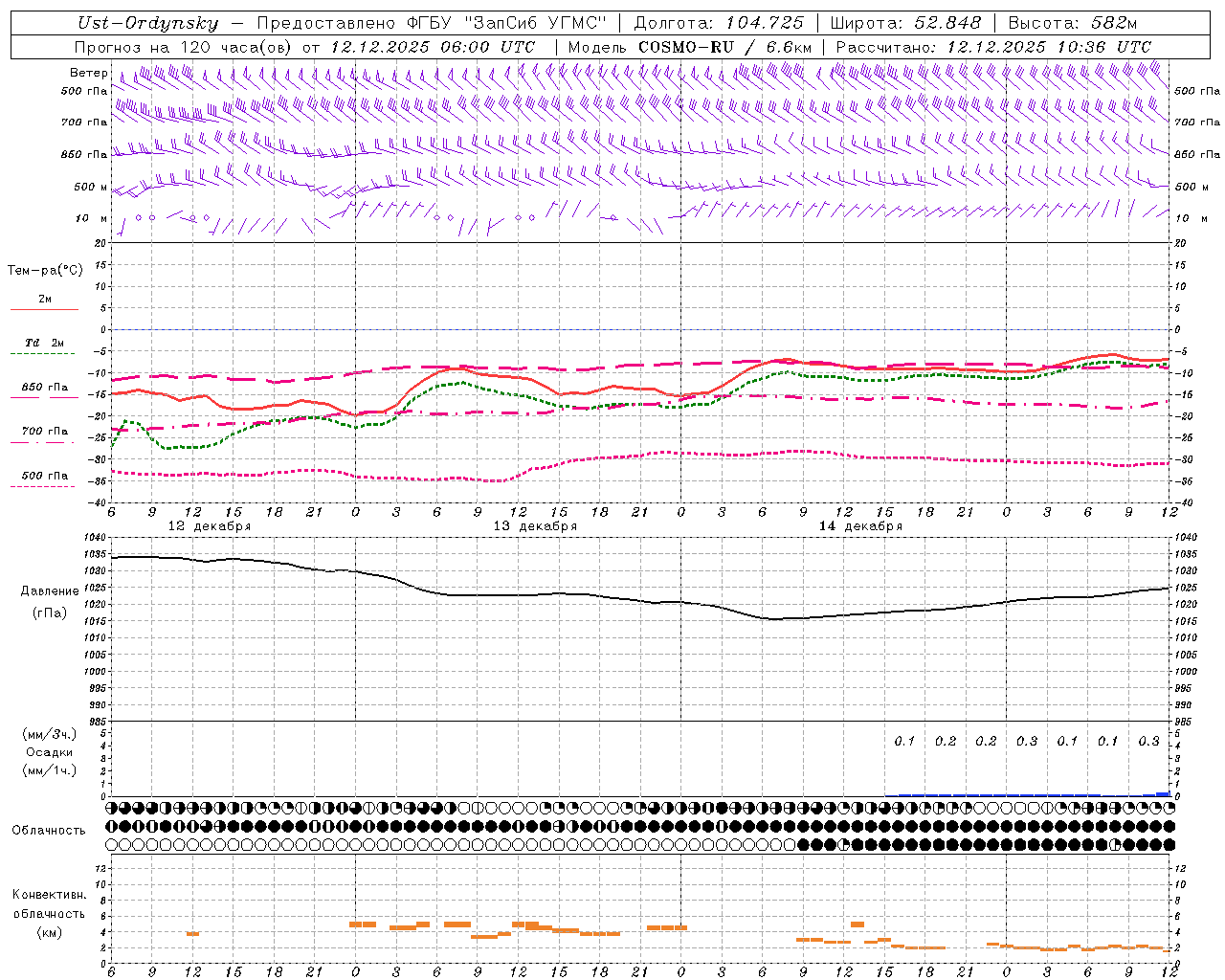Select the 'Высота: 582м' elevation text
Image resolution: width=1225 pixels, height=980 pixels.
point(1073,23)
